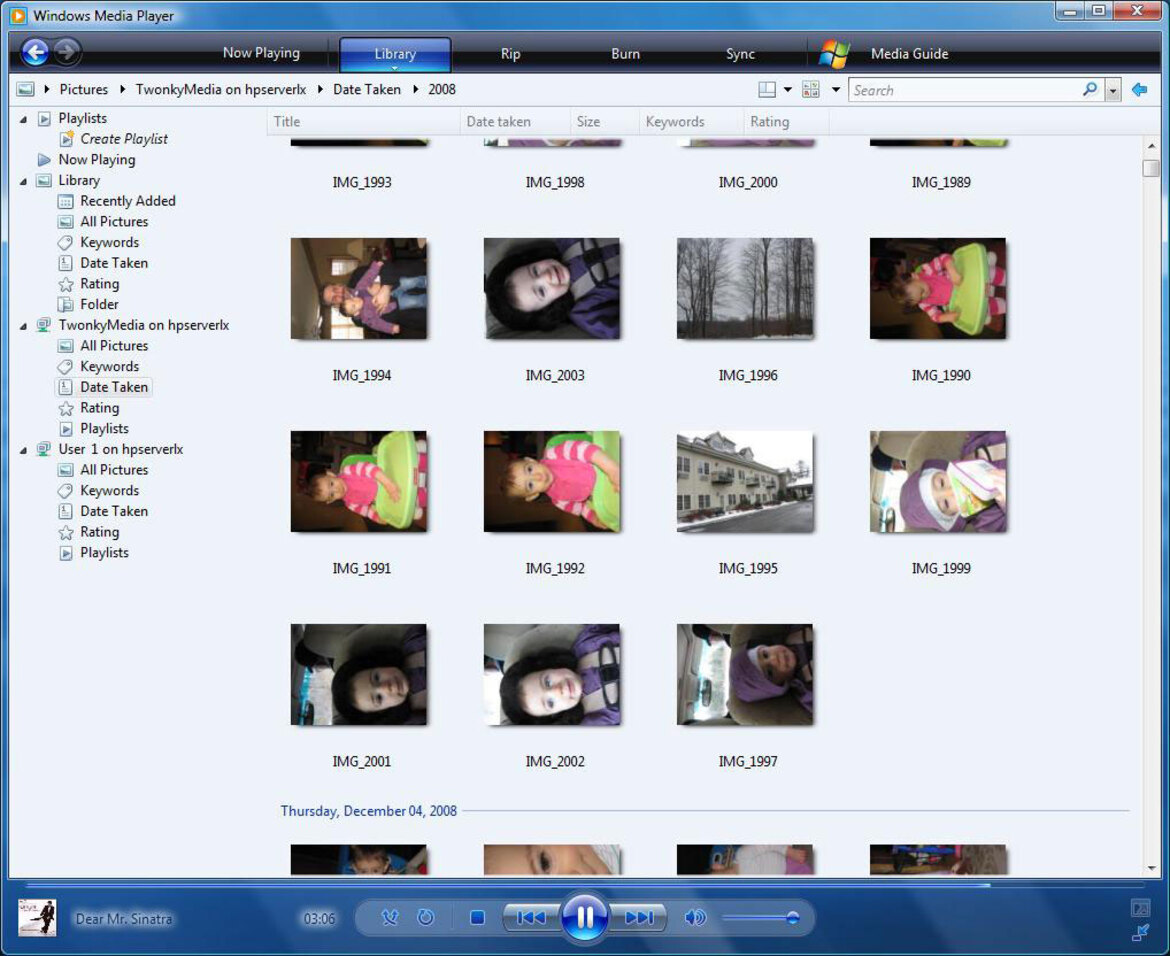1170x956 pixels.
Task: Click the TwonkyMedia on hpserverlx network icon
Action: (x=44, y=325)
